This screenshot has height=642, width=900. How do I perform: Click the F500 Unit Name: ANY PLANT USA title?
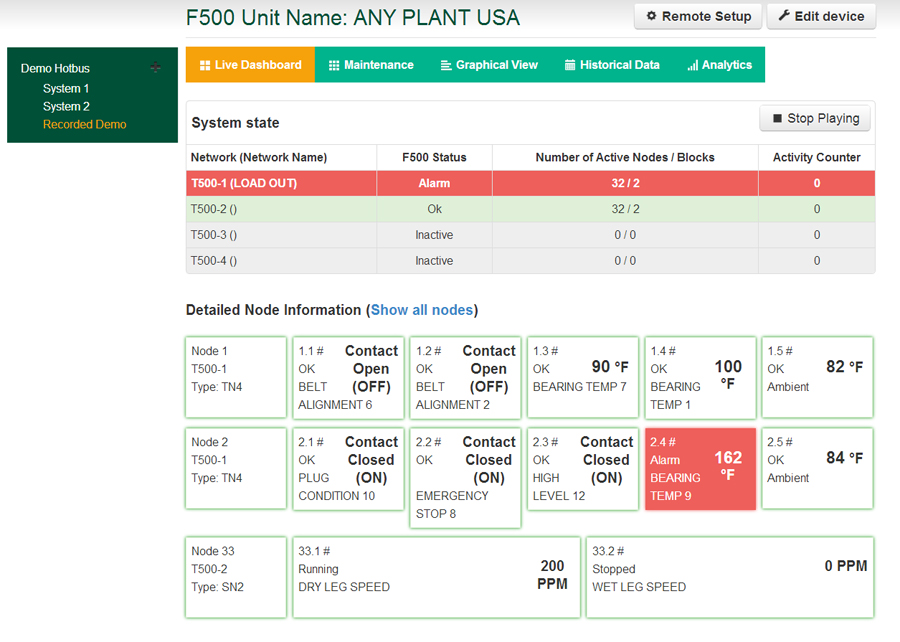pyautogui.click(x=353, y=18)
